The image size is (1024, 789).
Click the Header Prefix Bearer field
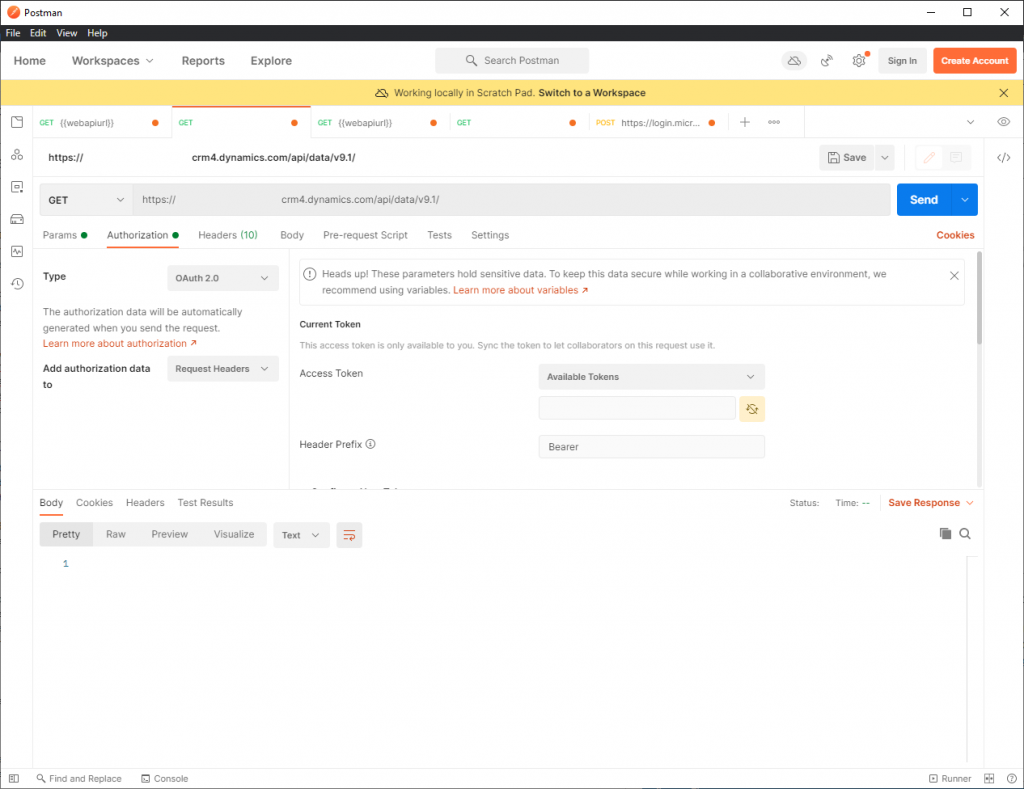point(651,447)
